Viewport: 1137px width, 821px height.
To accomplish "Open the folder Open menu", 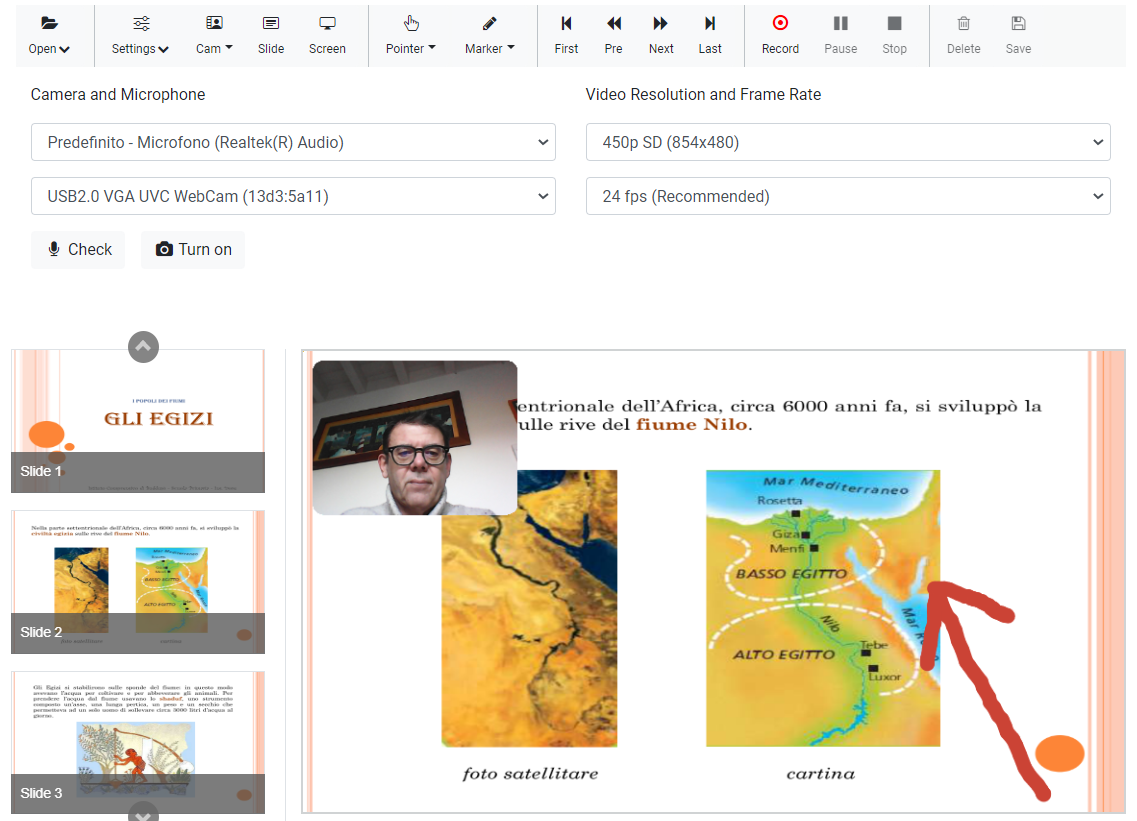I will pyautogui.click(x=49, y=36).
